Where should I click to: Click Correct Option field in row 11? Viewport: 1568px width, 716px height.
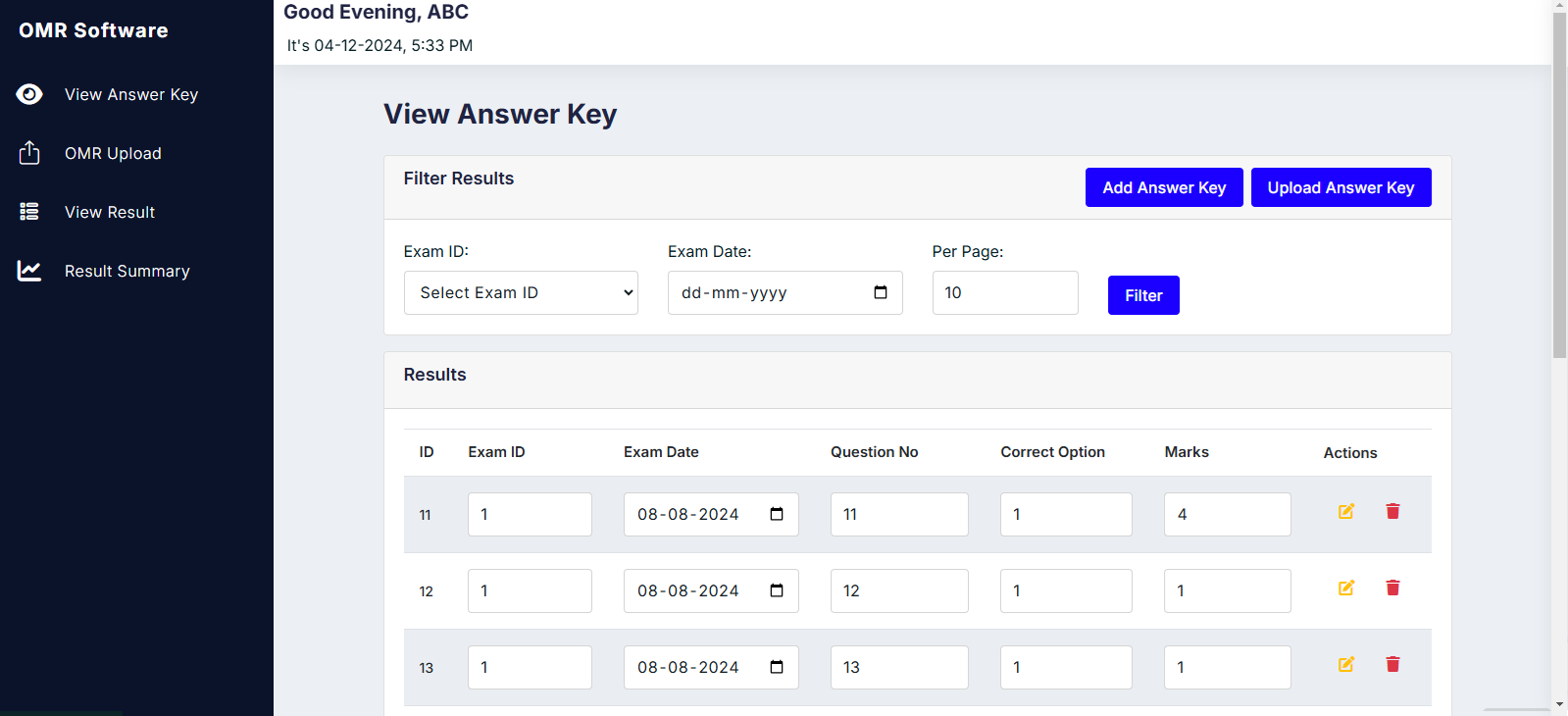(1066, 514)
